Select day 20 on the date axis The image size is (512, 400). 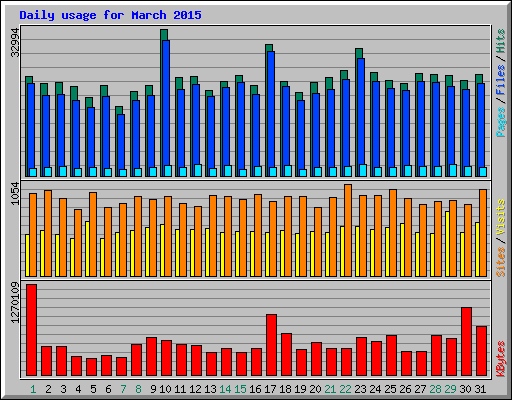tap(315, 389)
